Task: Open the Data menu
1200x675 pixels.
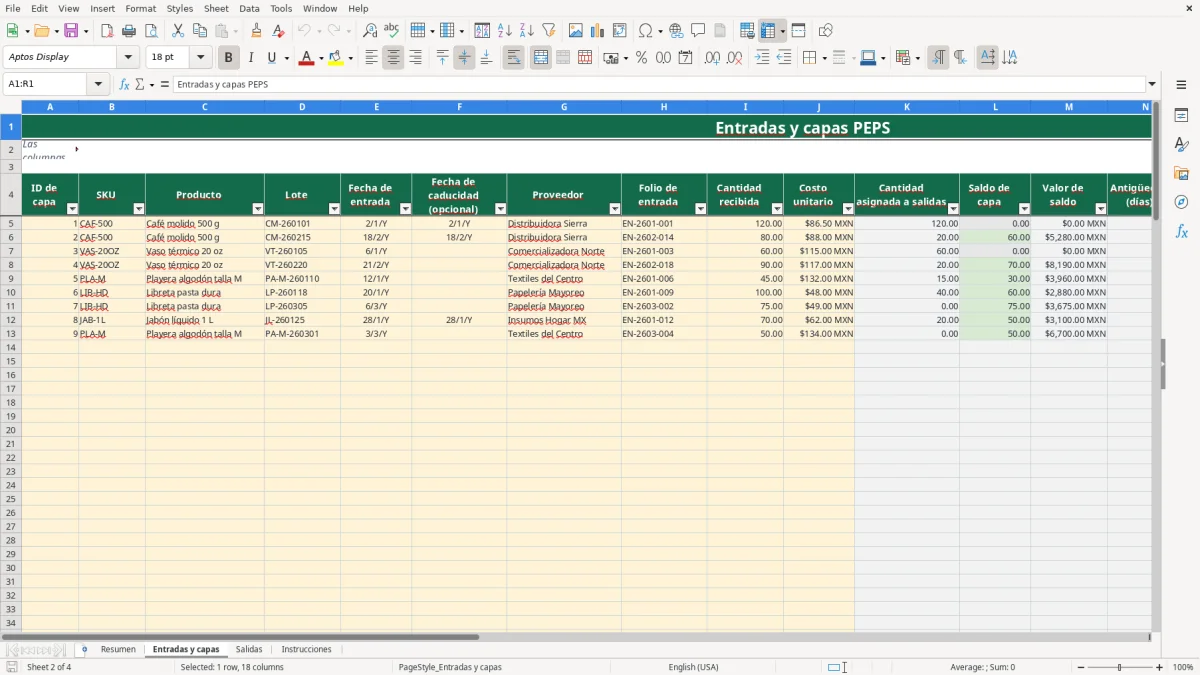Action: [249, 8]
